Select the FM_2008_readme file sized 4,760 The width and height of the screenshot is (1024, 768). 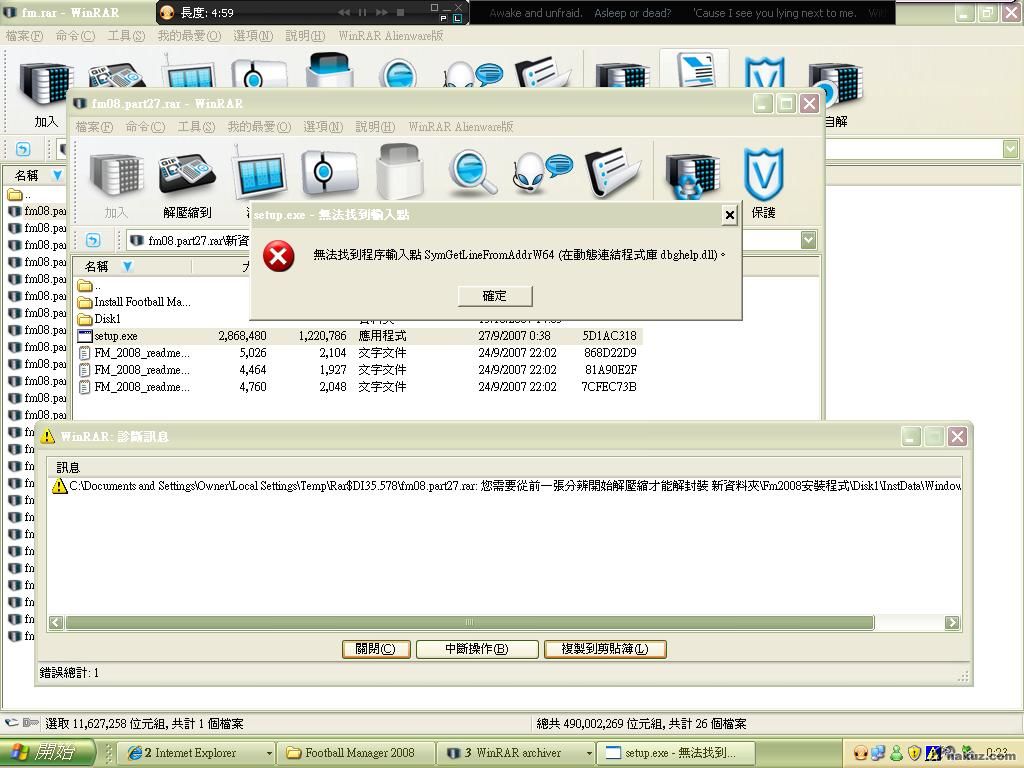358,387
